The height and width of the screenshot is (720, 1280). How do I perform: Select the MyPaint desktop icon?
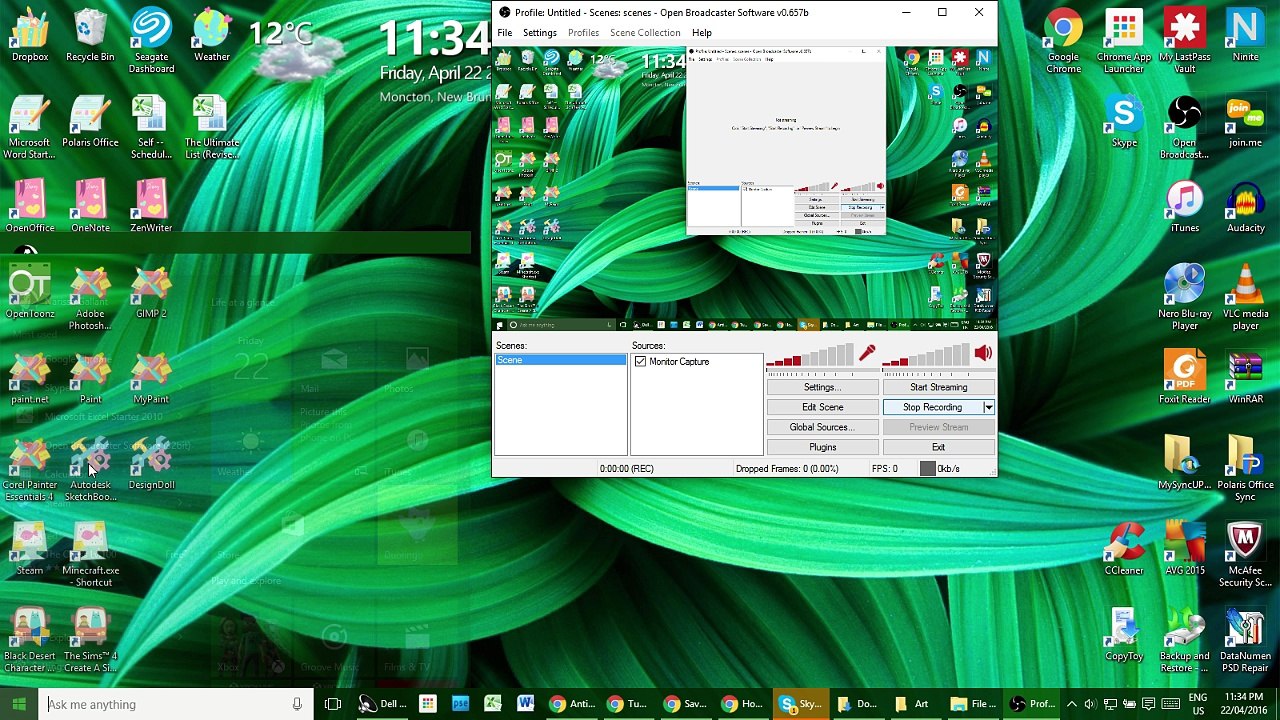151,378
